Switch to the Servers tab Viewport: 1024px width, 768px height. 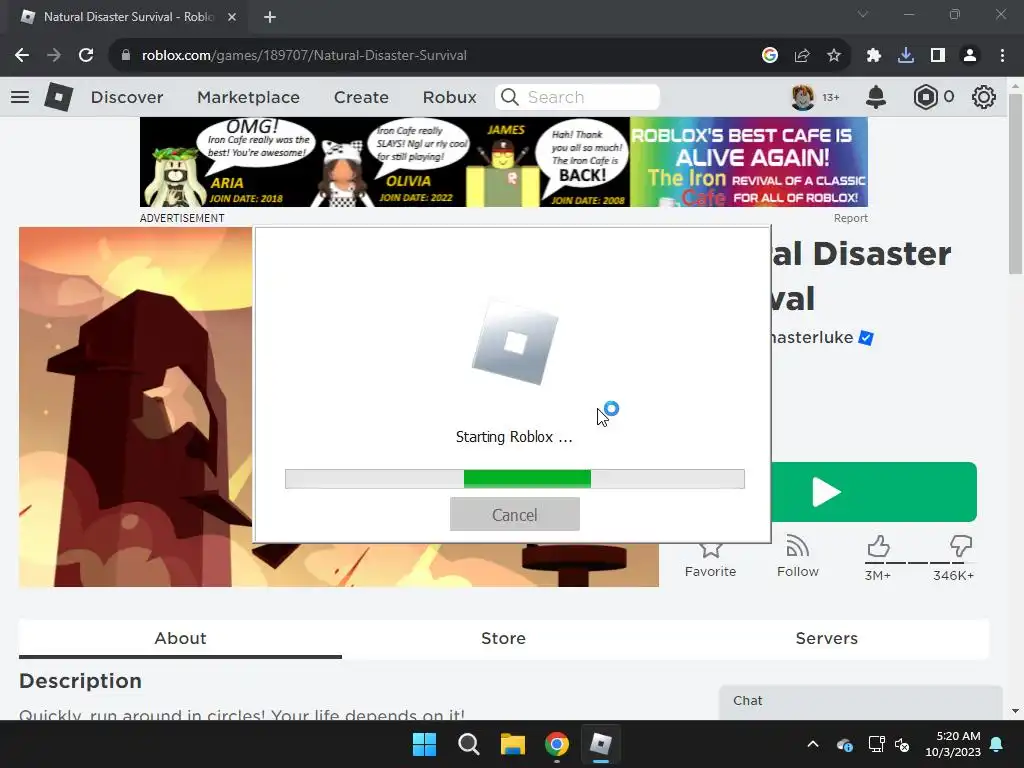click(827, 638)
